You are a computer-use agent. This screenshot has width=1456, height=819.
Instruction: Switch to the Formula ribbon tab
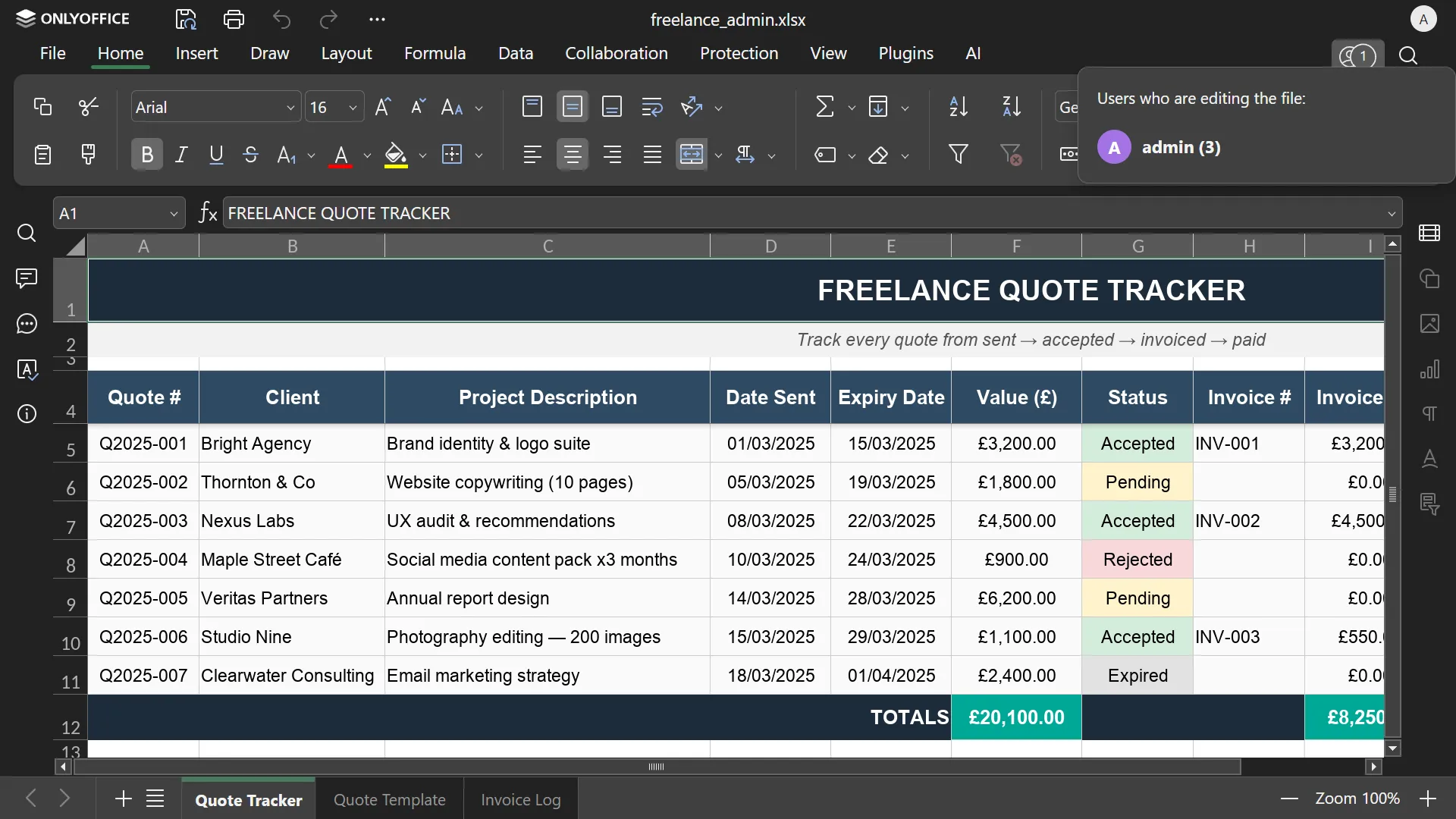[x=435, y=53]
